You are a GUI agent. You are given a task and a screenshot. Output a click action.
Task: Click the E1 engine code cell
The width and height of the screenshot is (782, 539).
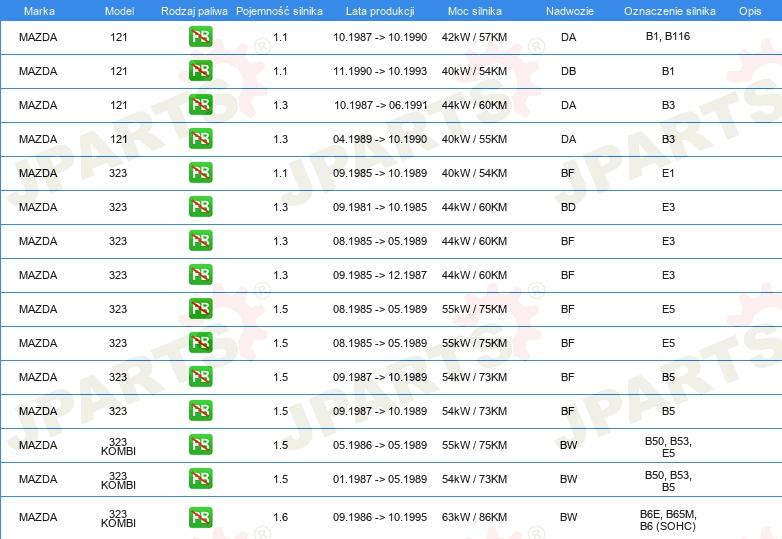668,173
